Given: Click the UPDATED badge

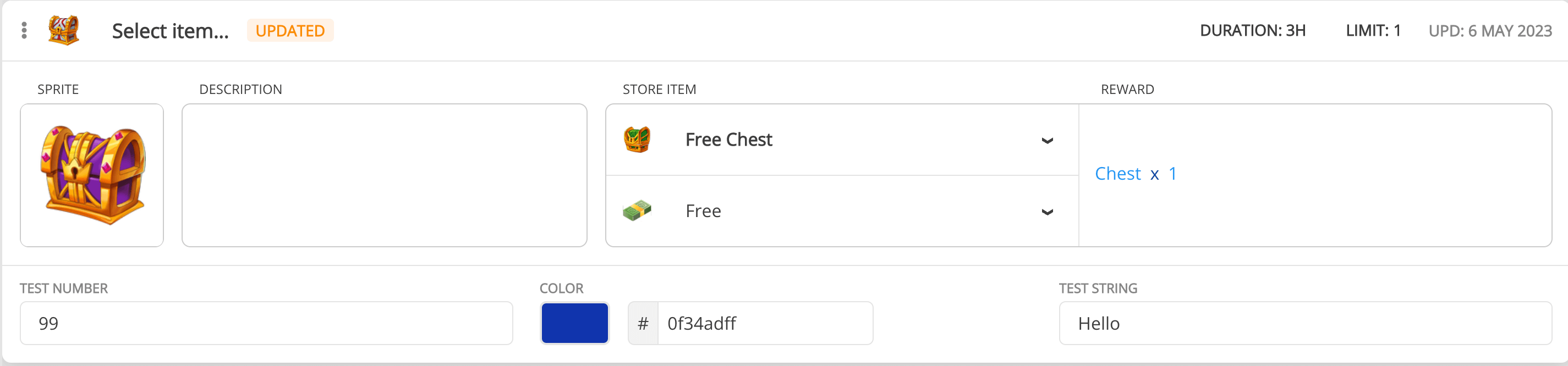Looking at the screenshot, I should click(x=290, y=30).
